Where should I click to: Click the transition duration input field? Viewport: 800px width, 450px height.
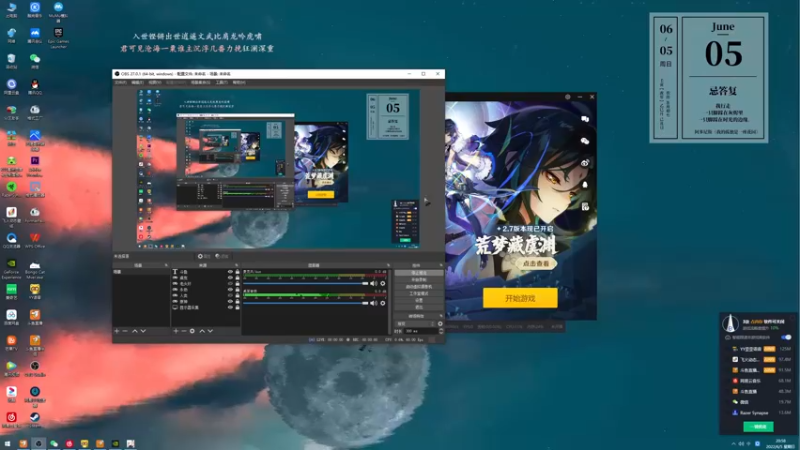click(x=420, y=331)
